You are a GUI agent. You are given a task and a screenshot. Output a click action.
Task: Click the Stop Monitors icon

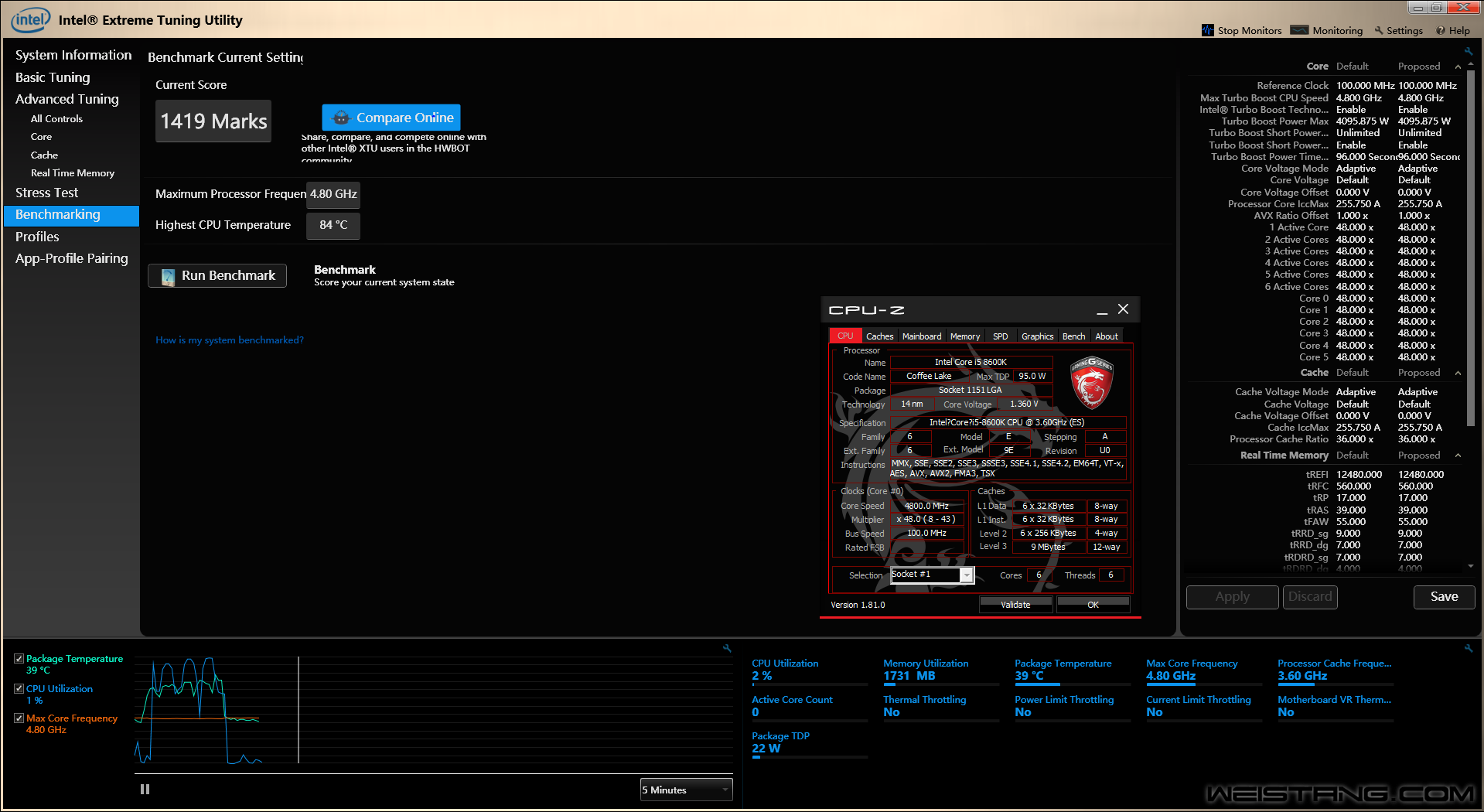point(1207,30)
